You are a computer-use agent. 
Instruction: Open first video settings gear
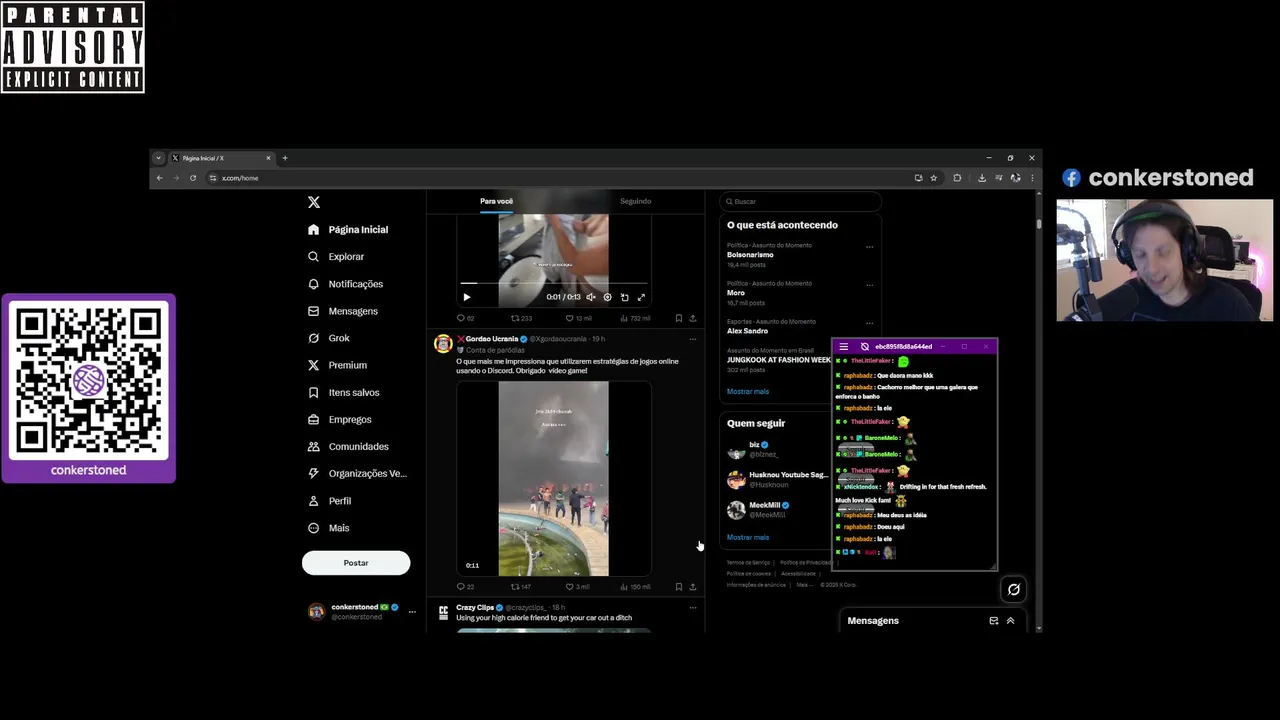click(x=607, y=297)
